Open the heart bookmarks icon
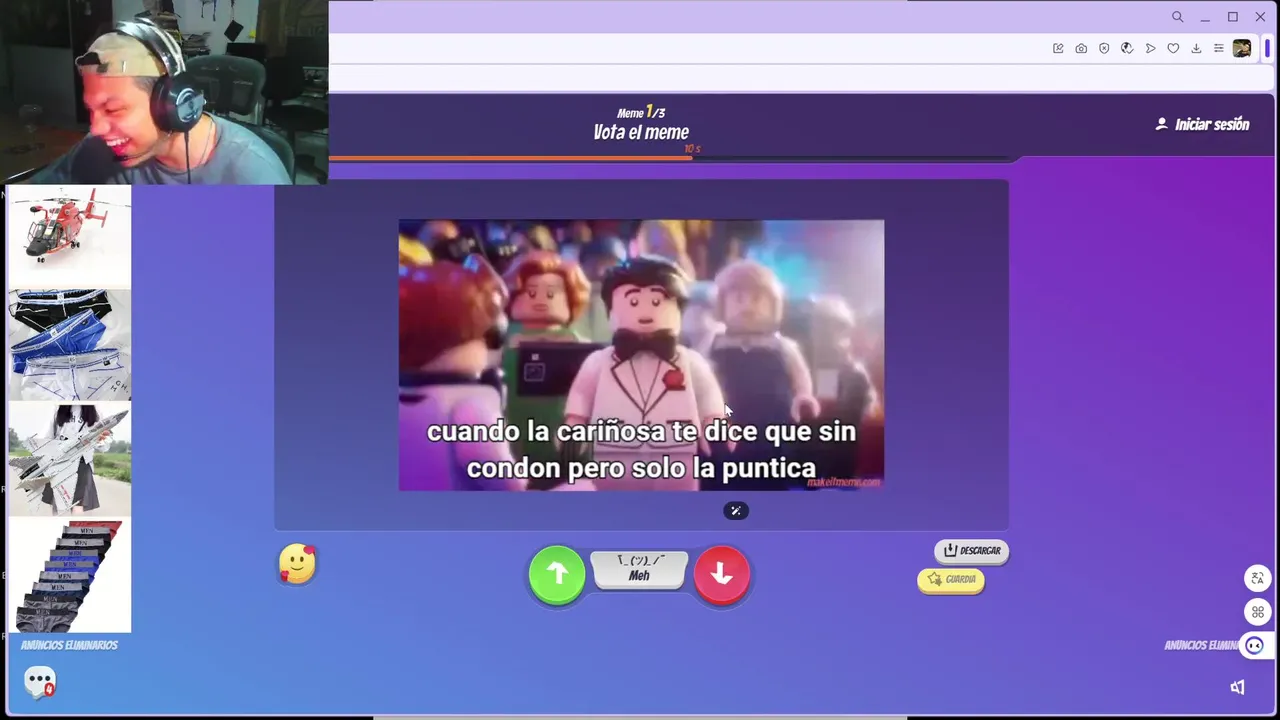 click(x=1173, y=48)
